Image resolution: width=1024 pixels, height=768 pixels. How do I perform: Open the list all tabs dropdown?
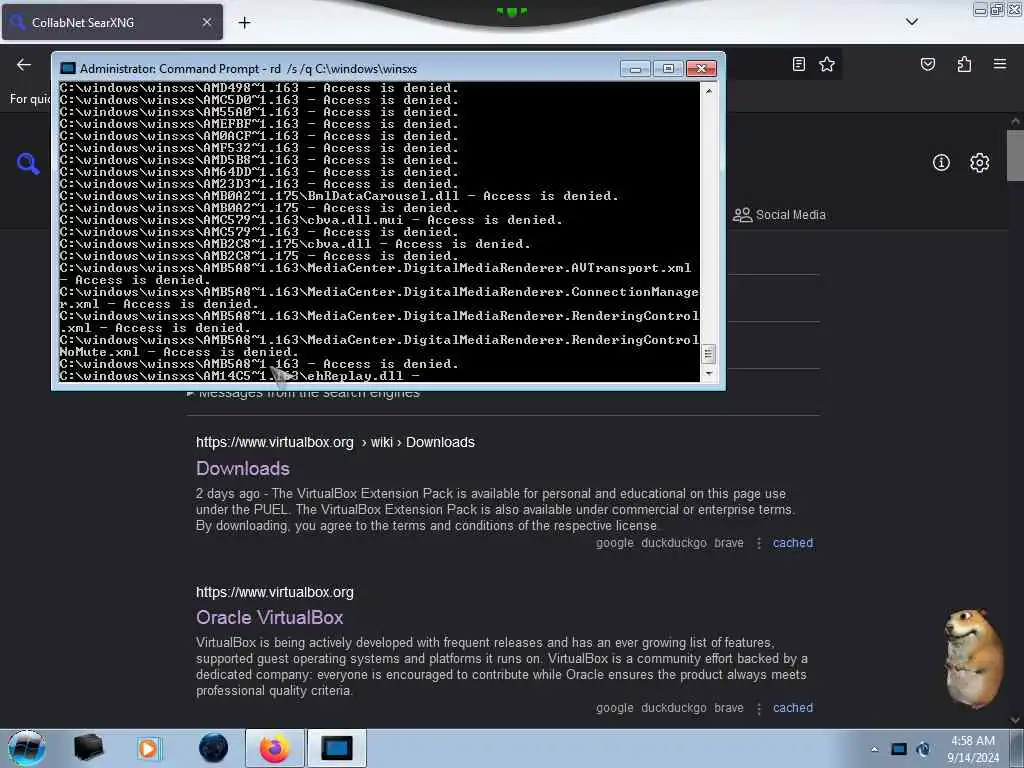point(912,22)
